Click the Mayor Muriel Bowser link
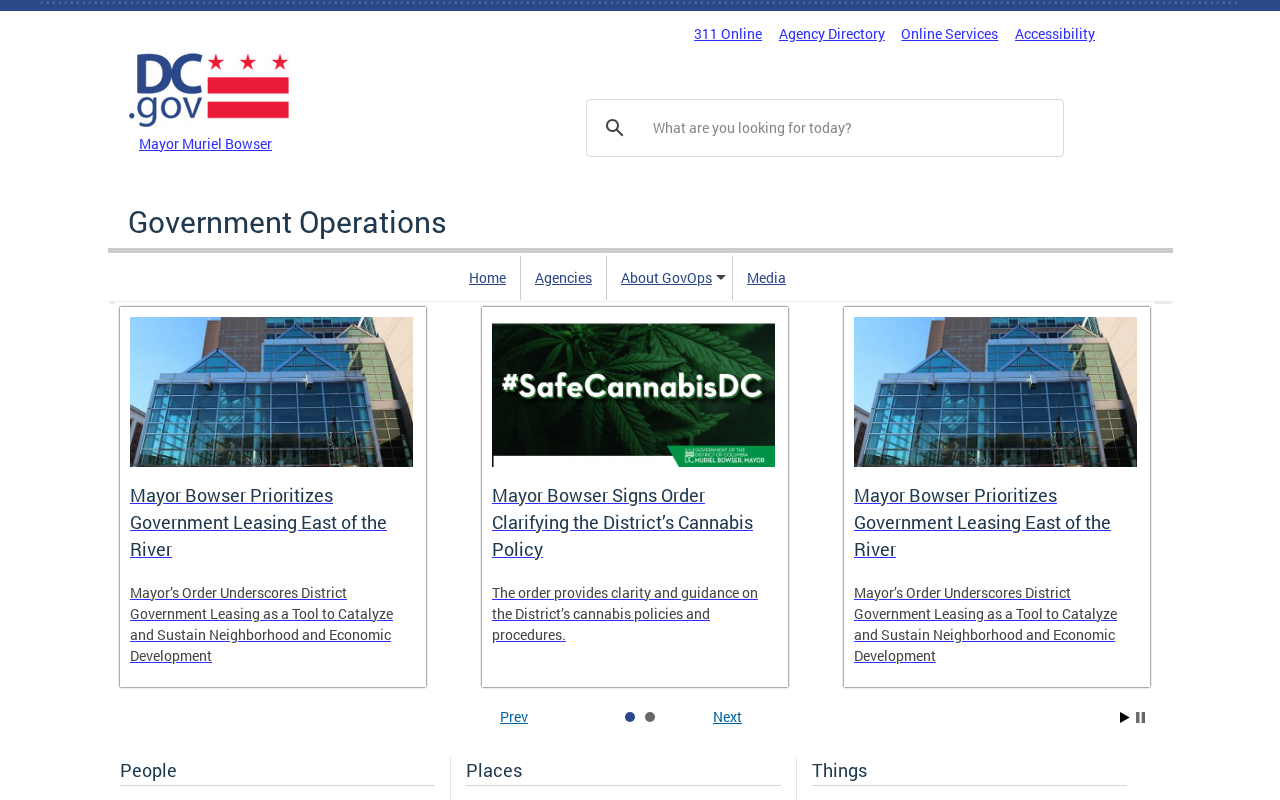The image size is (1280, 800). point(205,144)
